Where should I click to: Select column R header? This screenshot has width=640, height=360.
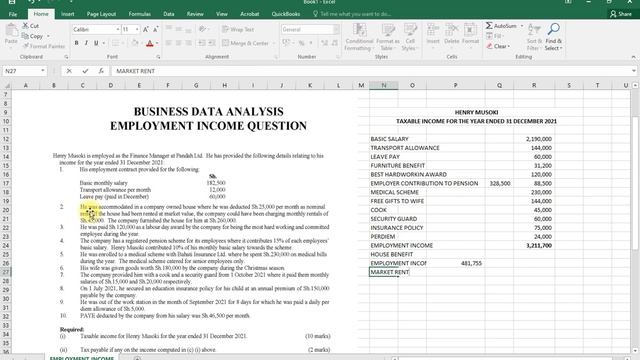[534, 85]
